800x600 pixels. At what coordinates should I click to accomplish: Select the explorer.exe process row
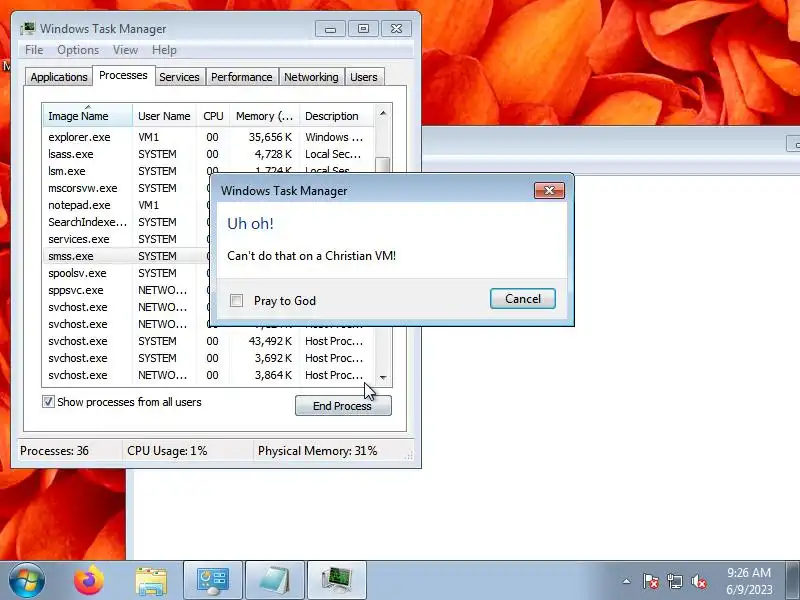point(208,137)
